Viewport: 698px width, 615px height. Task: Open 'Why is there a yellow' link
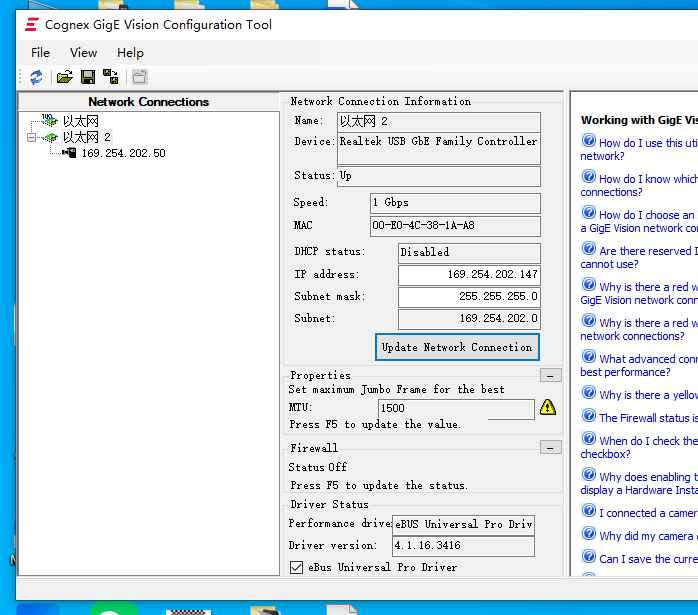[649, 395]
